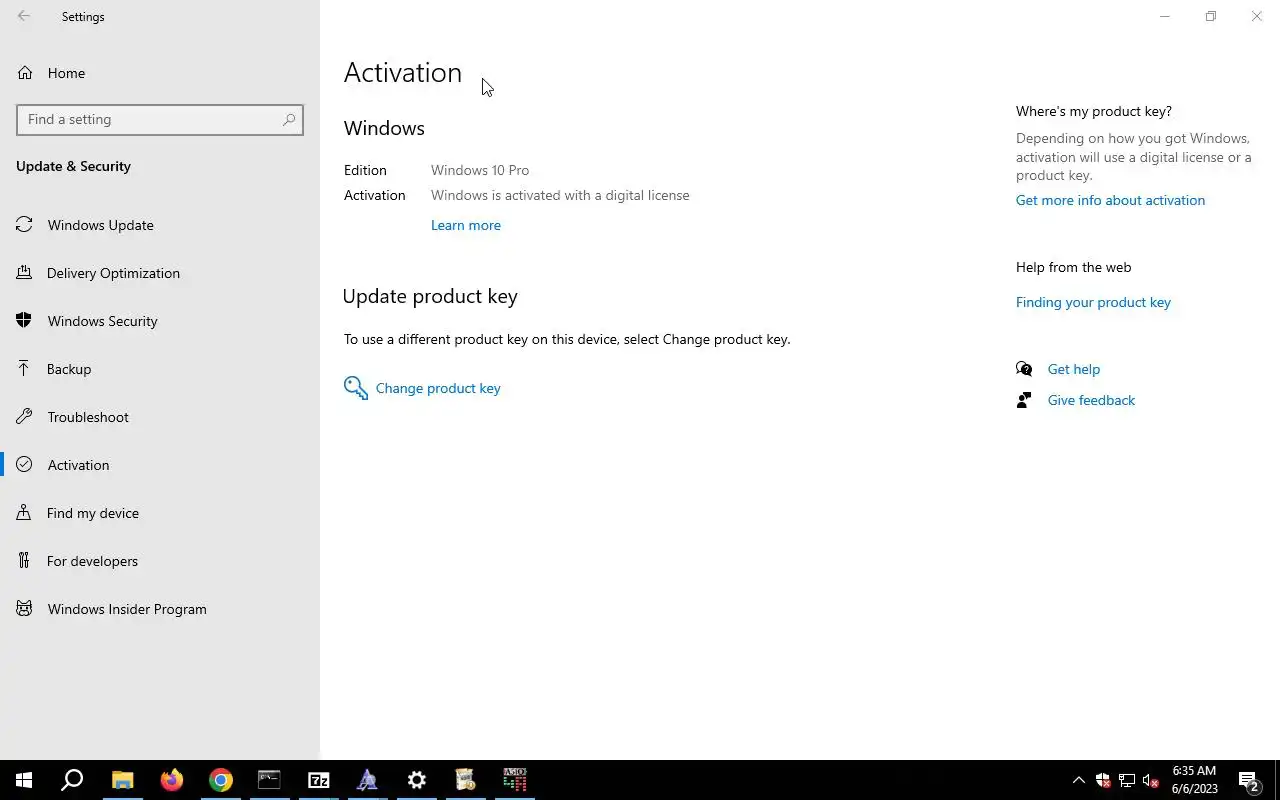Image resolution: width=1280 pixels, height=800 pixels.
Task: Select Activation in the sidebar
Action: coord(160,465)
